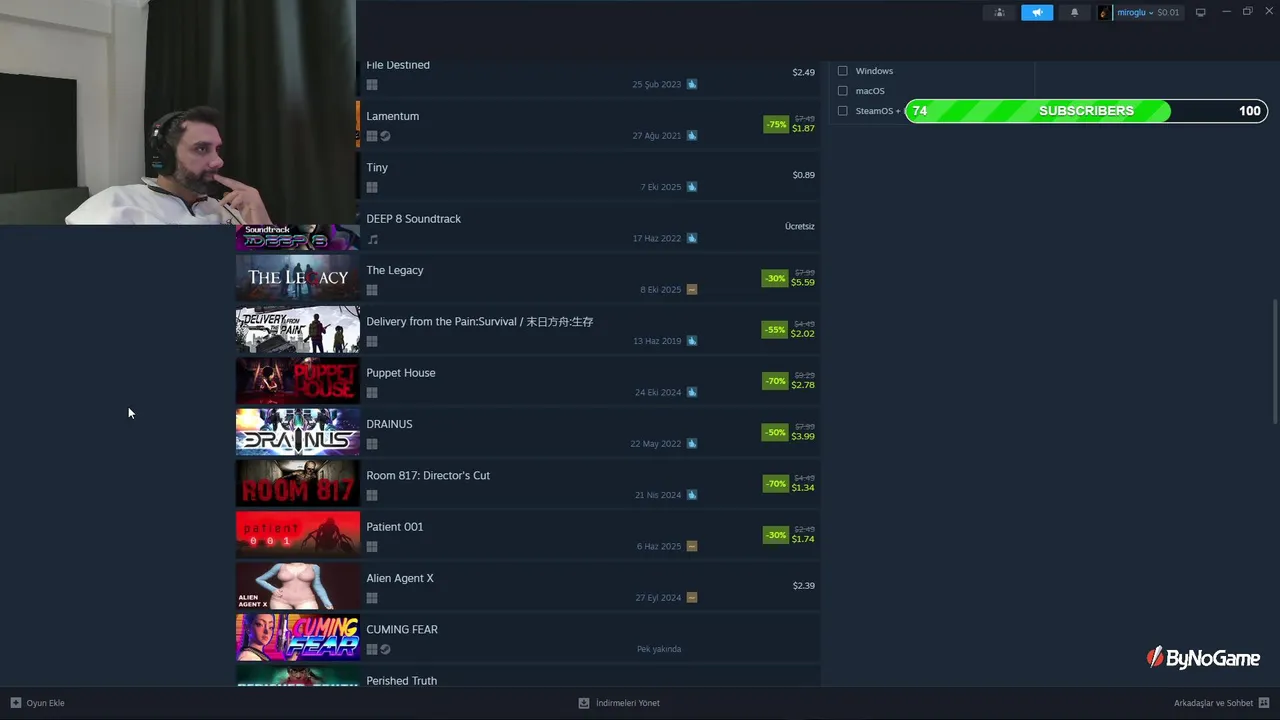The height and width of the screenshot is (720, 1280).
Task: Click the Oyun Ekle button
Action: 38,703
